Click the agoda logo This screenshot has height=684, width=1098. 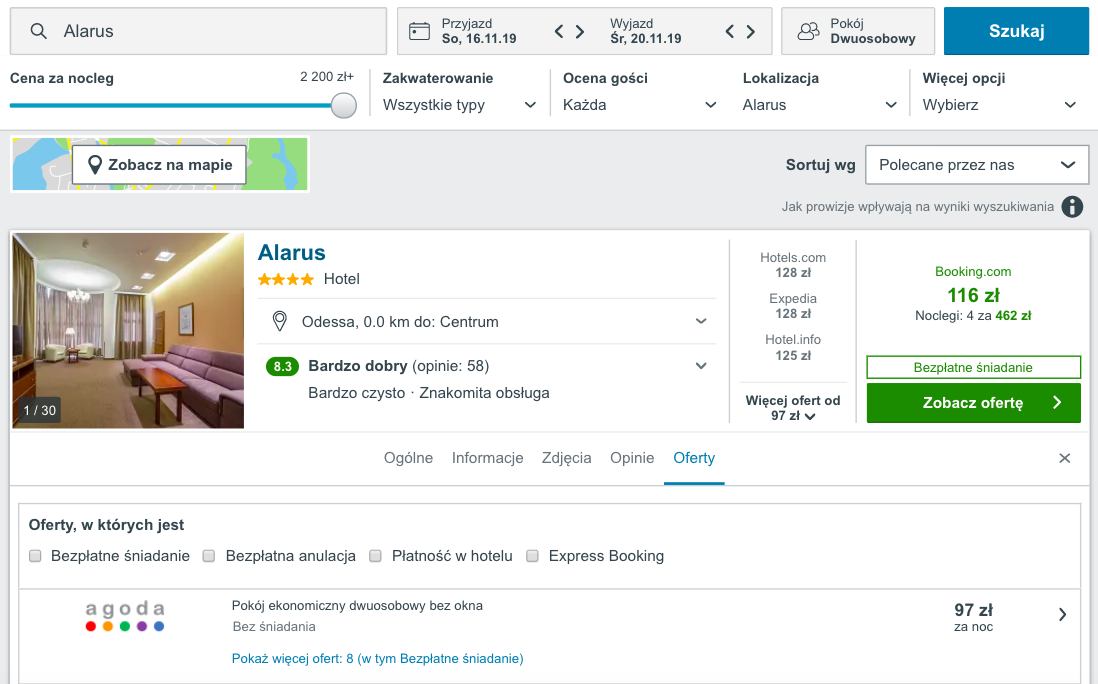[x=125, y=616]
